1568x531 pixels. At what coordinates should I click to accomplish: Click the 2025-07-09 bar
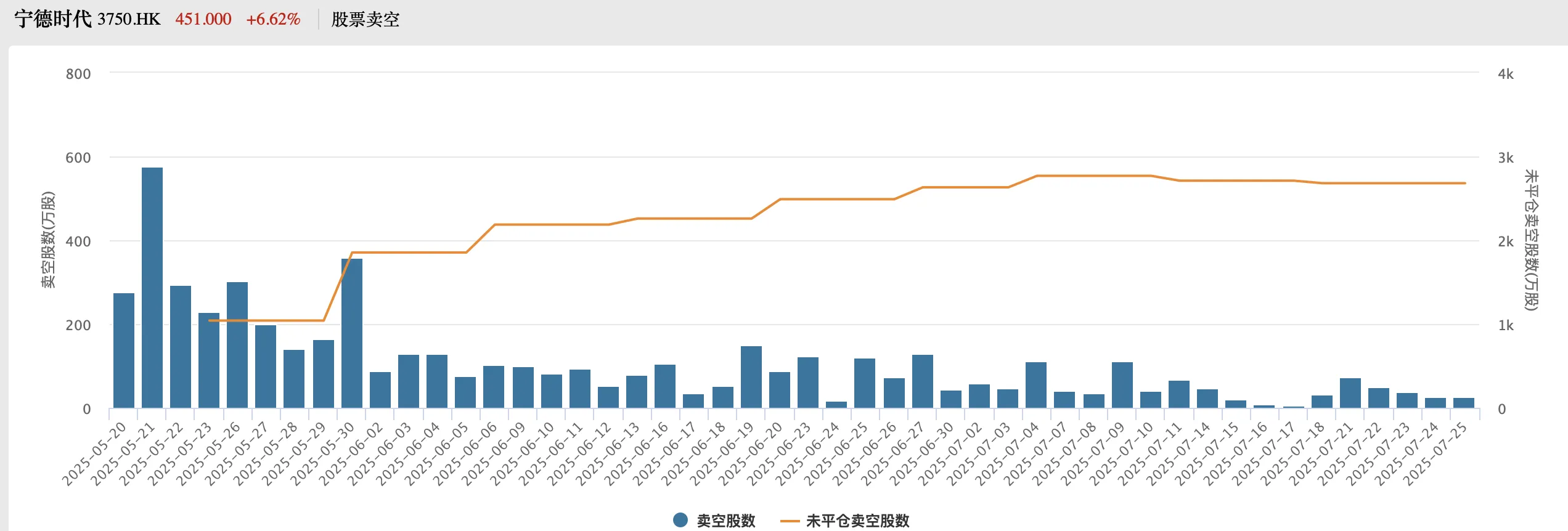[x=1122, y=385]
